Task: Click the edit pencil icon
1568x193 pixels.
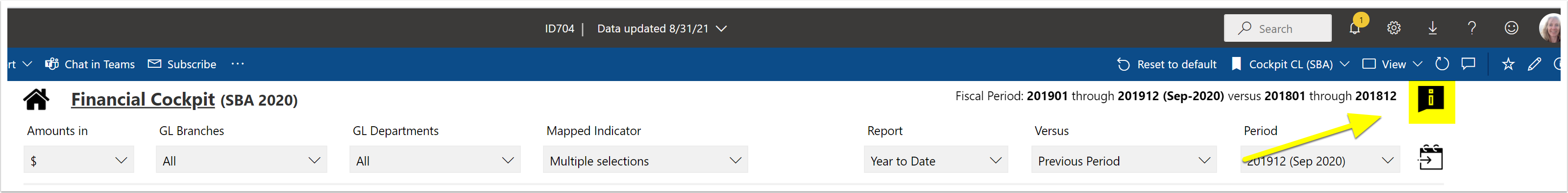Action: pos(1535,64)
